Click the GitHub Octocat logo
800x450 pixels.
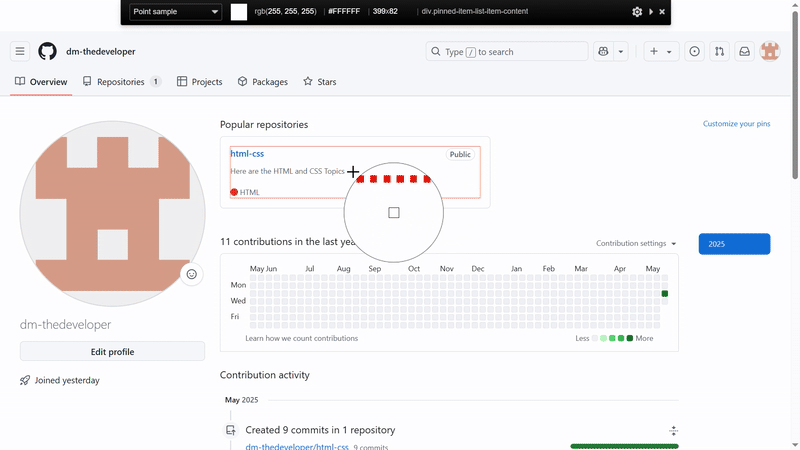pos(47,52)
